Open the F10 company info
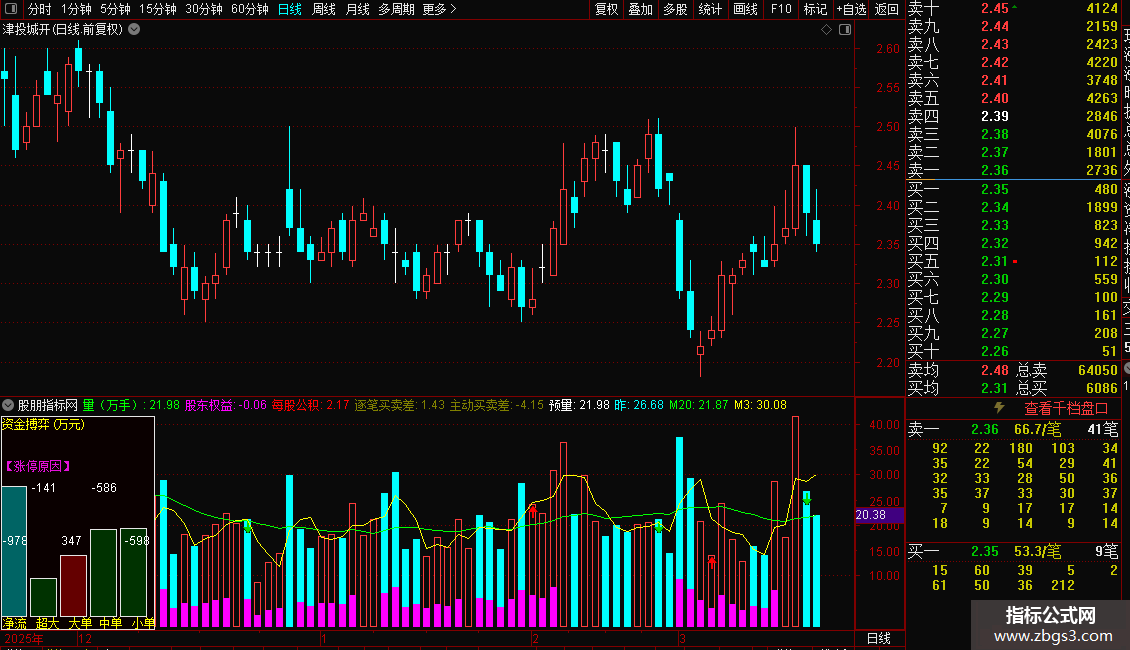1130x650 pixels. 780,9
